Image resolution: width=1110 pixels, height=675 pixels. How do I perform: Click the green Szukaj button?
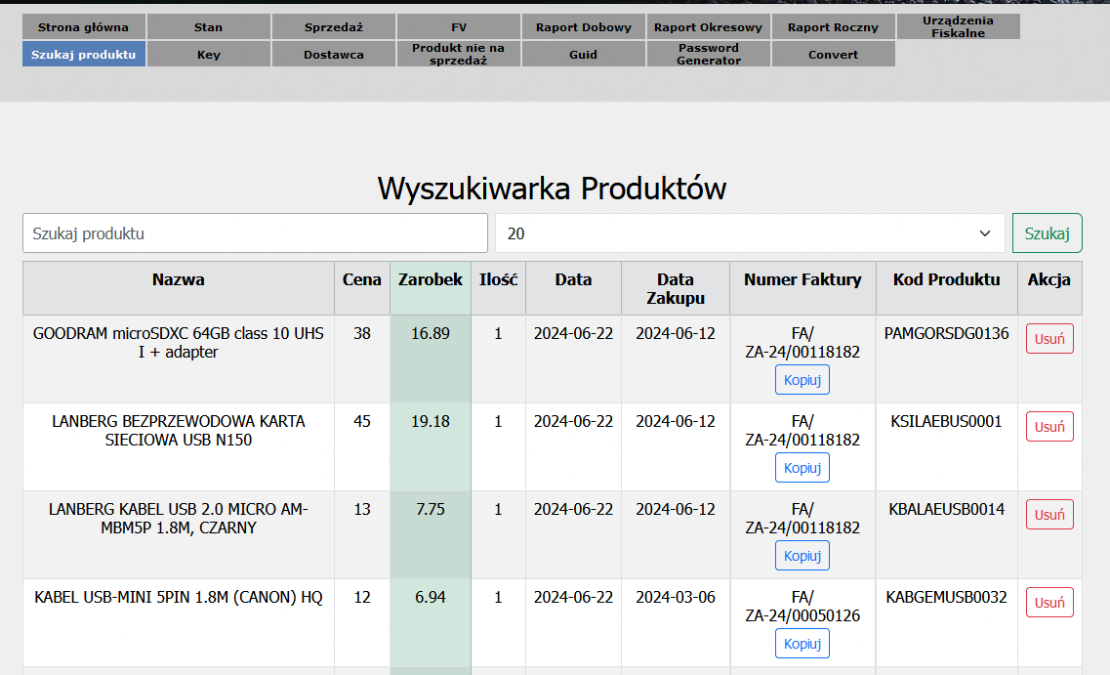(x=1047, y=233)
